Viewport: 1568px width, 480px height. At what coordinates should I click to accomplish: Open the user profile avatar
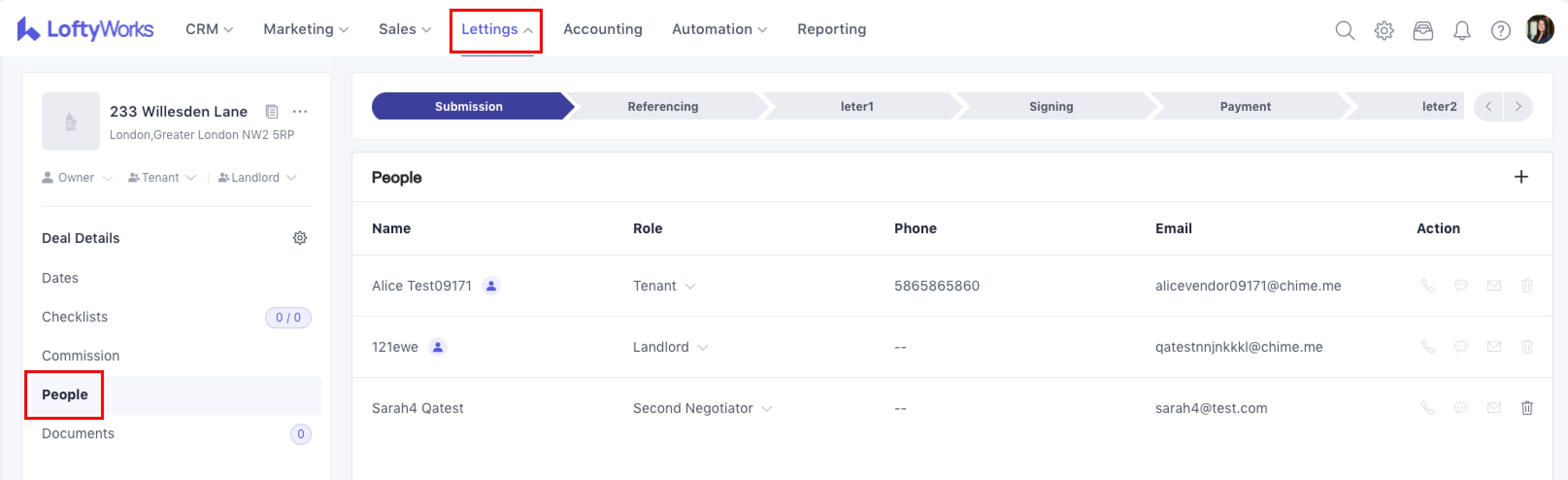point(1540,29)
